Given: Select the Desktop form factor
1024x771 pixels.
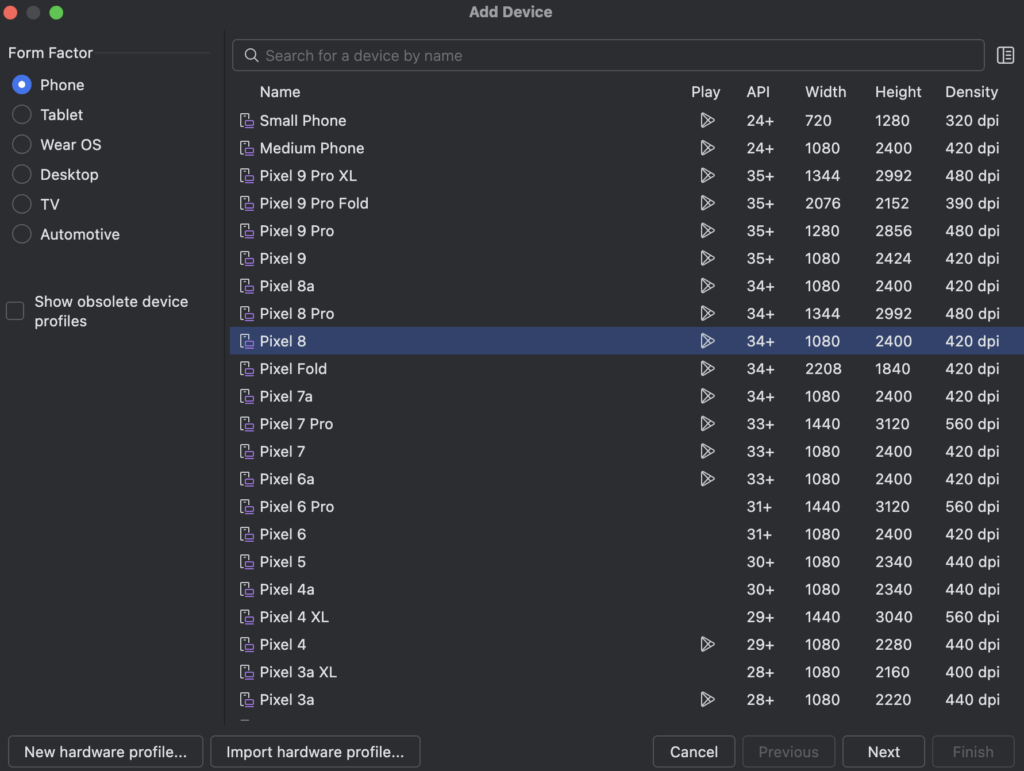Looking at the screenshot, I should (22, 174).
